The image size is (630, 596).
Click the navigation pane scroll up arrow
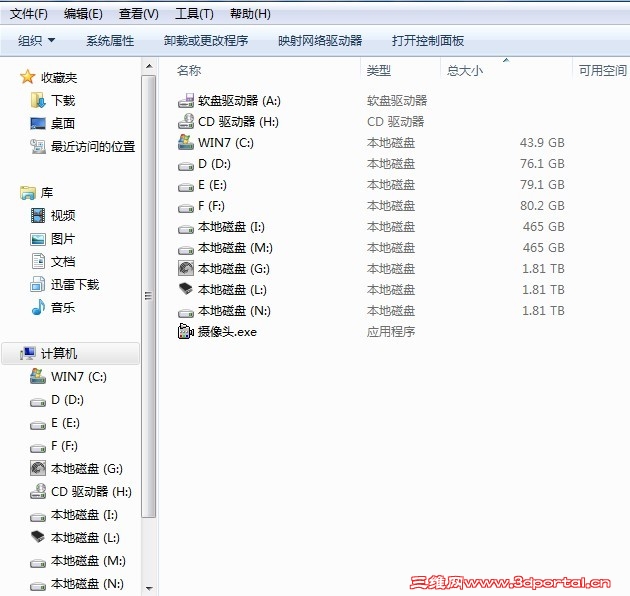149,66
